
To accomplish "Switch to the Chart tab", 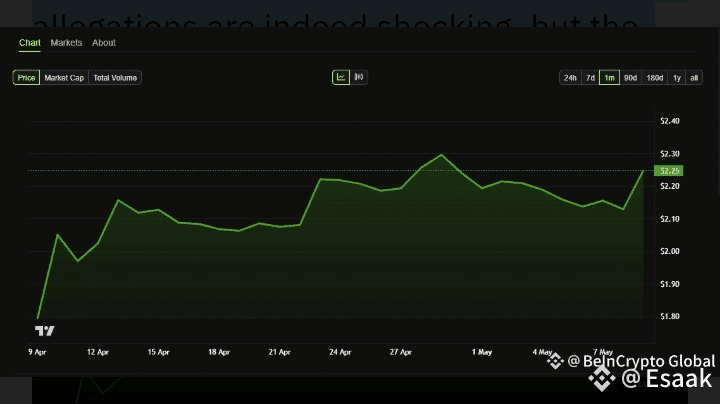I will tap(29, 43).
